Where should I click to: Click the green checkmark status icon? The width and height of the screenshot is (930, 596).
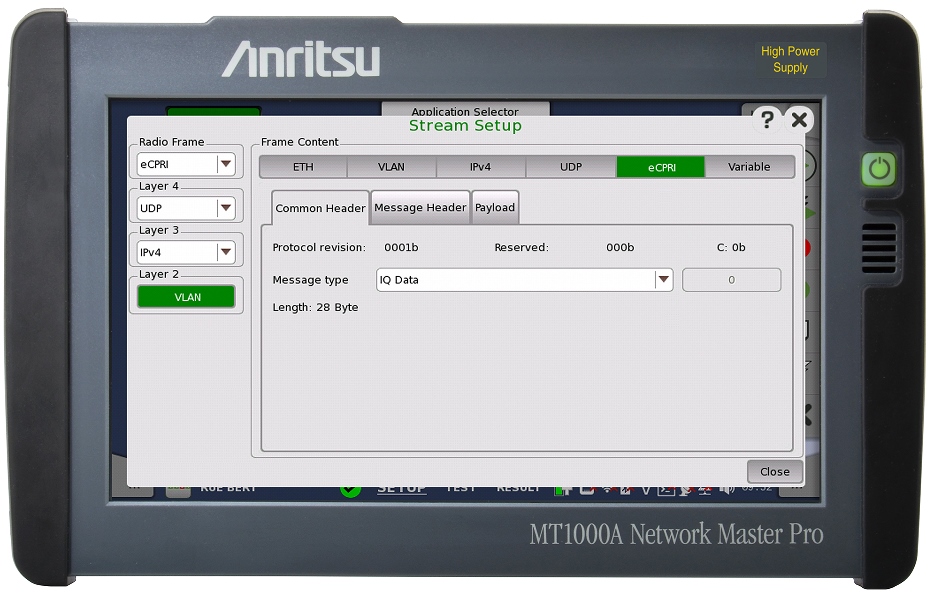(350, 489)
